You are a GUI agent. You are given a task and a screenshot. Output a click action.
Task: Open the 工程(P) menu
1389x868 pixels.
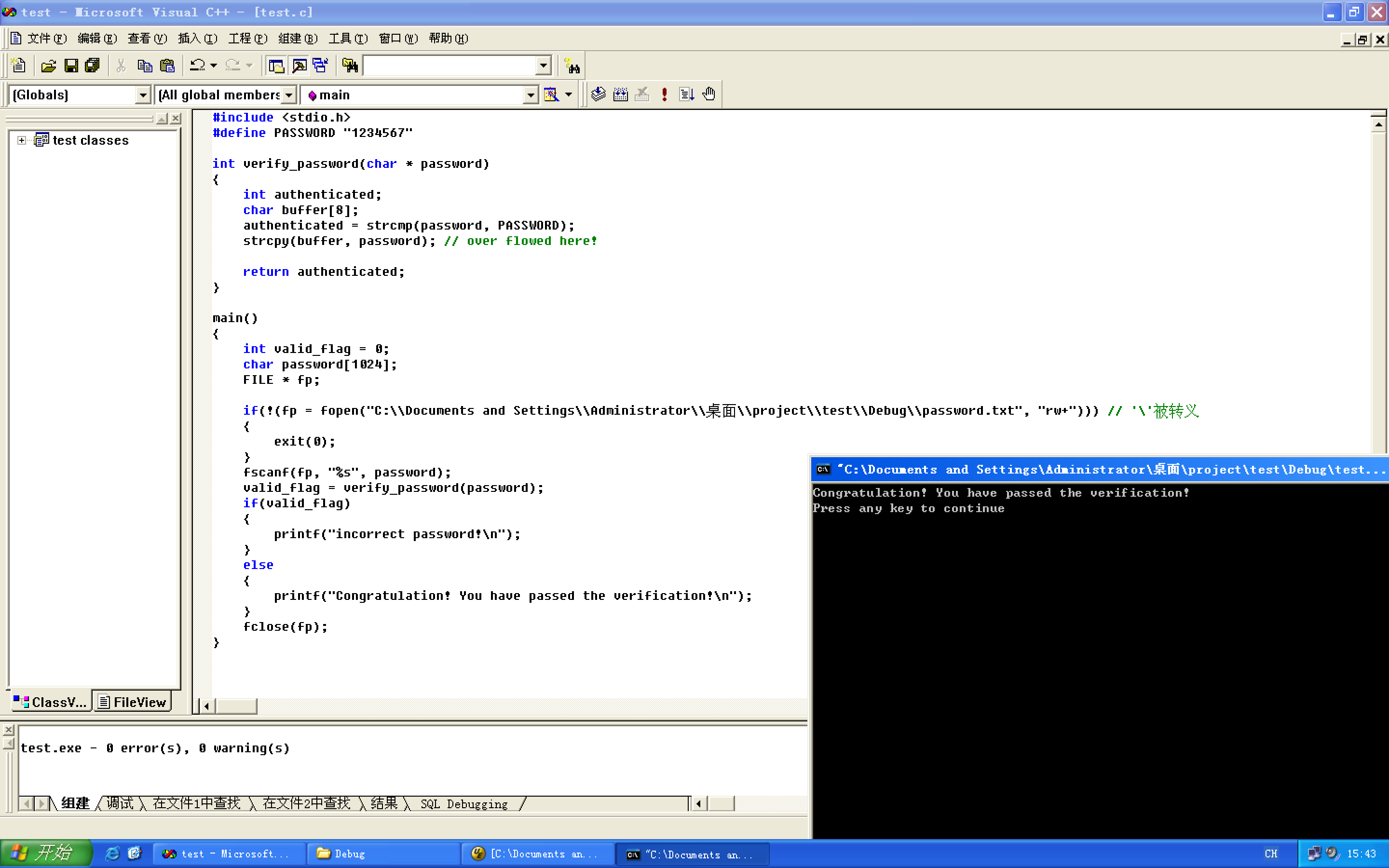[x=247, y=39]
